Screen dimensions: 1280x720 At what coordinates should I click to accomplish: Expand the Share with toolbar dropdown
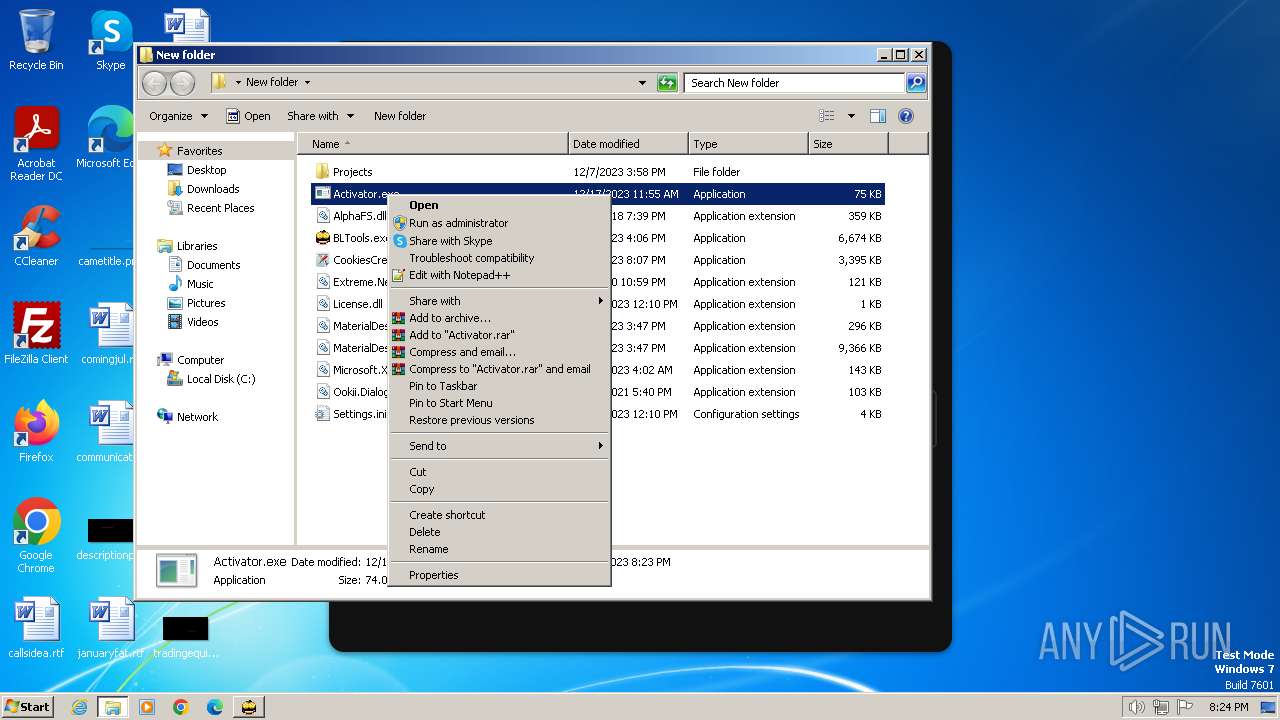tap(320, 116)
